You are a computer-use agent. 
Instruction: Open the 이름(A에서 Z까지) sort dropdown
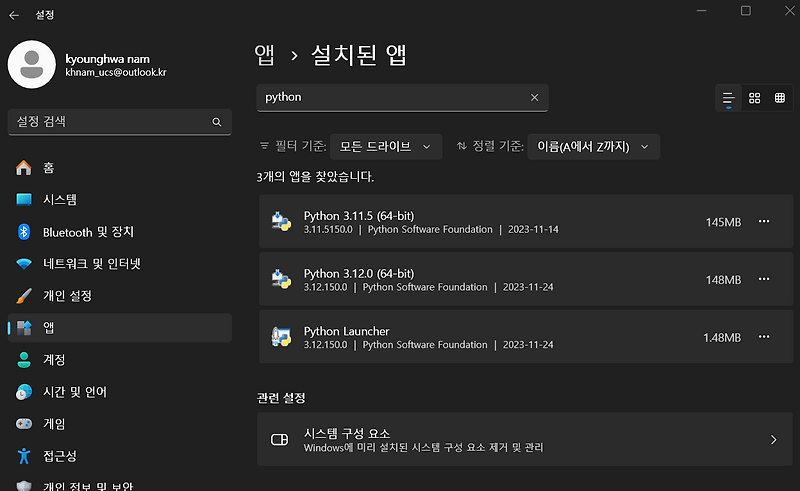593,147
